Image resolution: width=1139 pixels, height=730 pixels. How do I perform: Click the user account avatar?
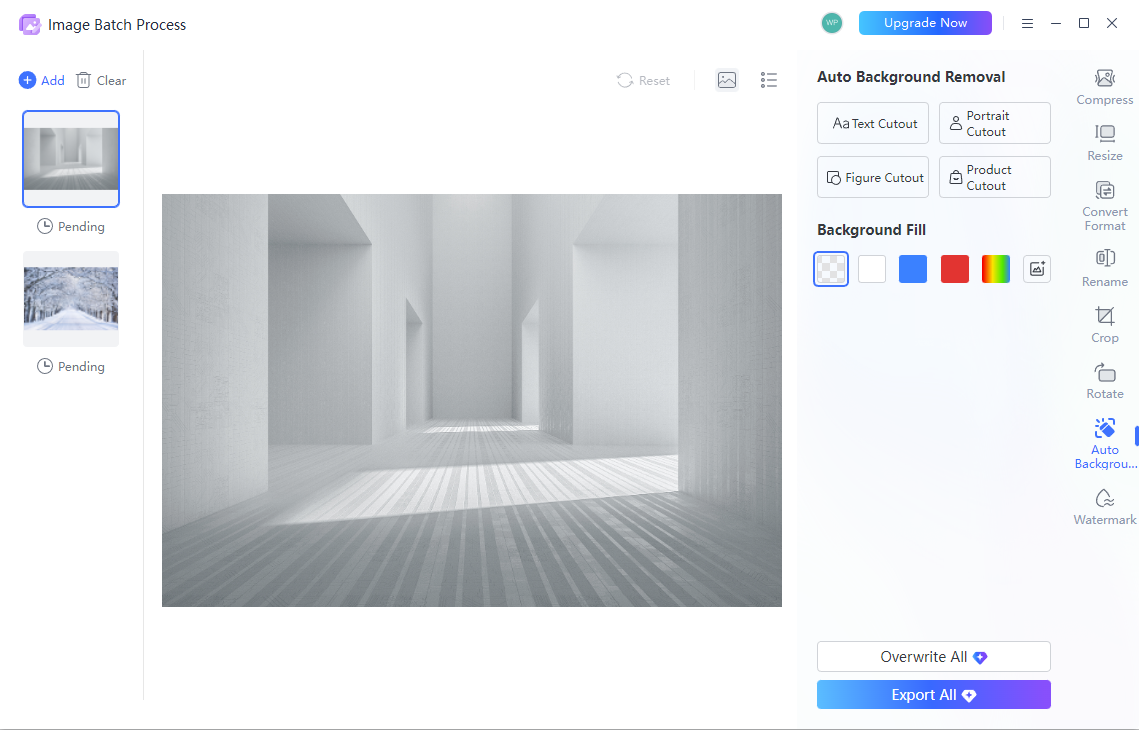click(832, 23)
